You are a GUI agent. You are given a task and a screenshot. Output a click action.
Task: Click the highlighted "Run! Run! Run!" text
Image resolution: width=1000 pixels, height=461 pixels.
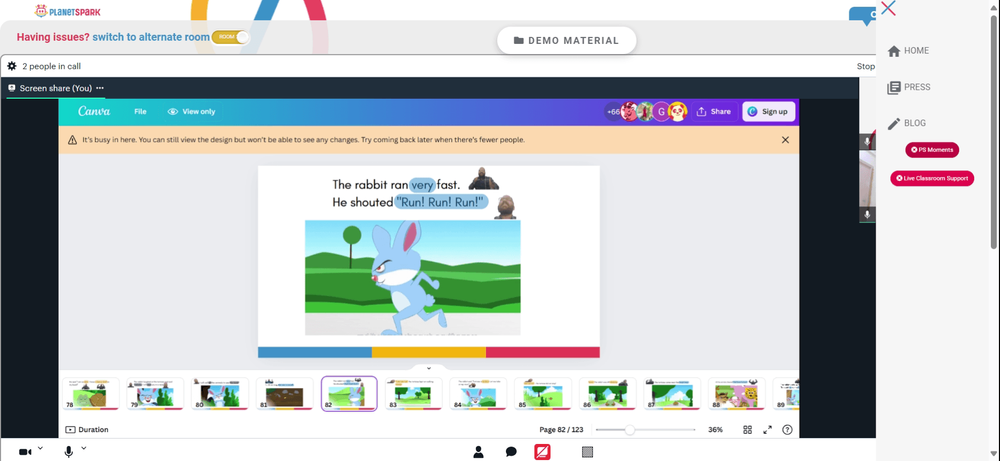click(441, 202)
